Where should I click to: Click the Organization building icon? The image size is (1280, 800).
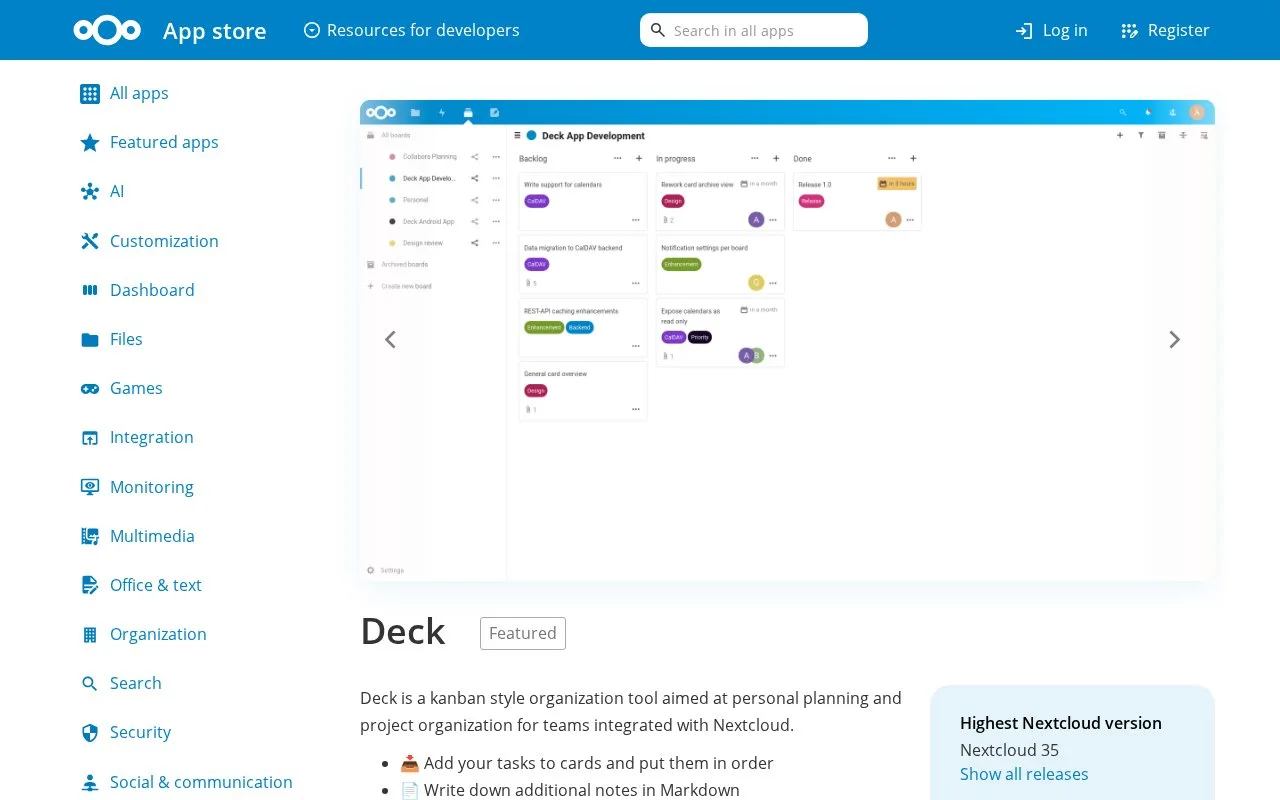click(90, 634)
